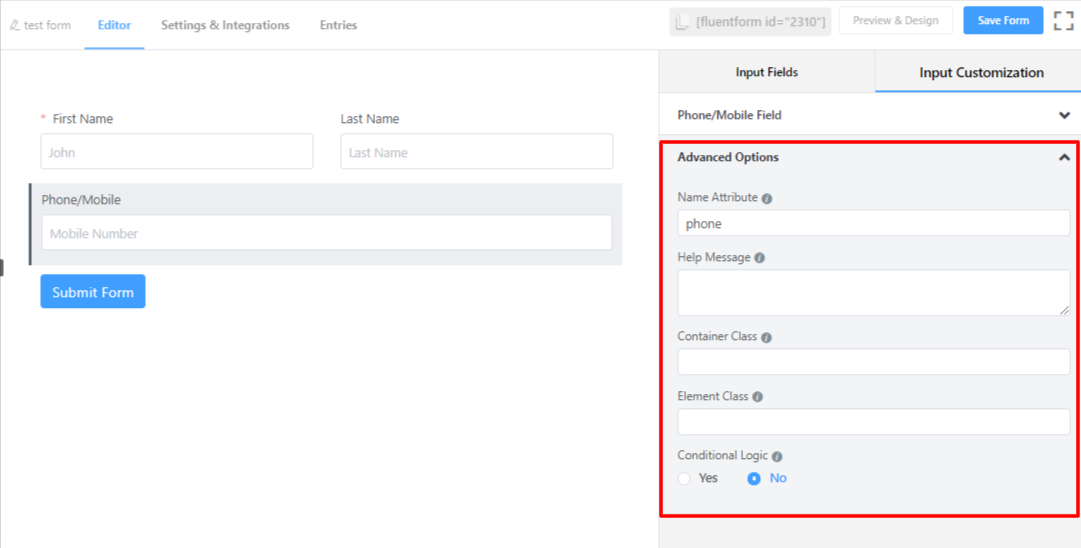The width and height of the screenshot is (1081, 548).
Task: Open Preview & Design
Action: (895, 21)
